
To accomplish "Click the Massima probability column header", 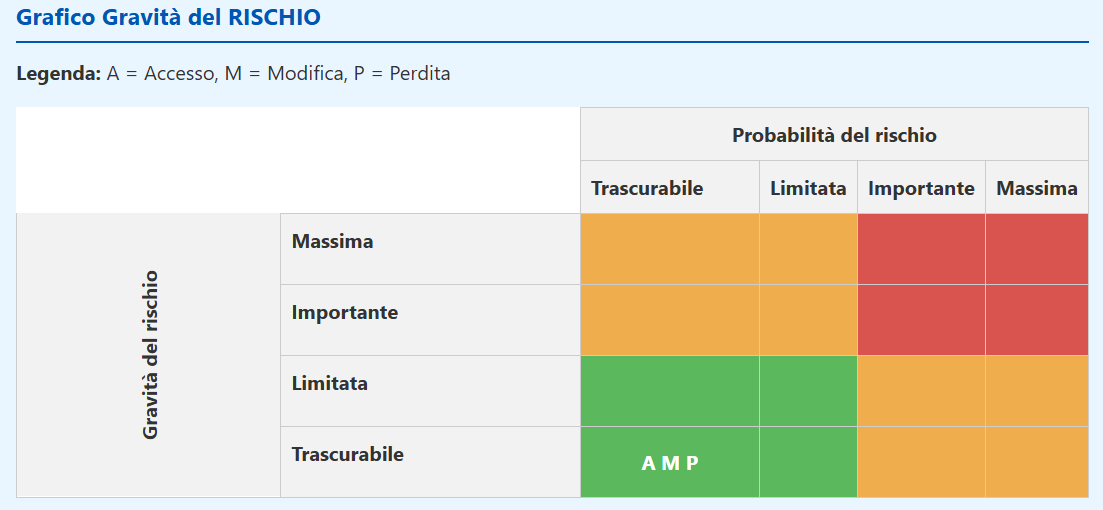I will pos(1037,188).
